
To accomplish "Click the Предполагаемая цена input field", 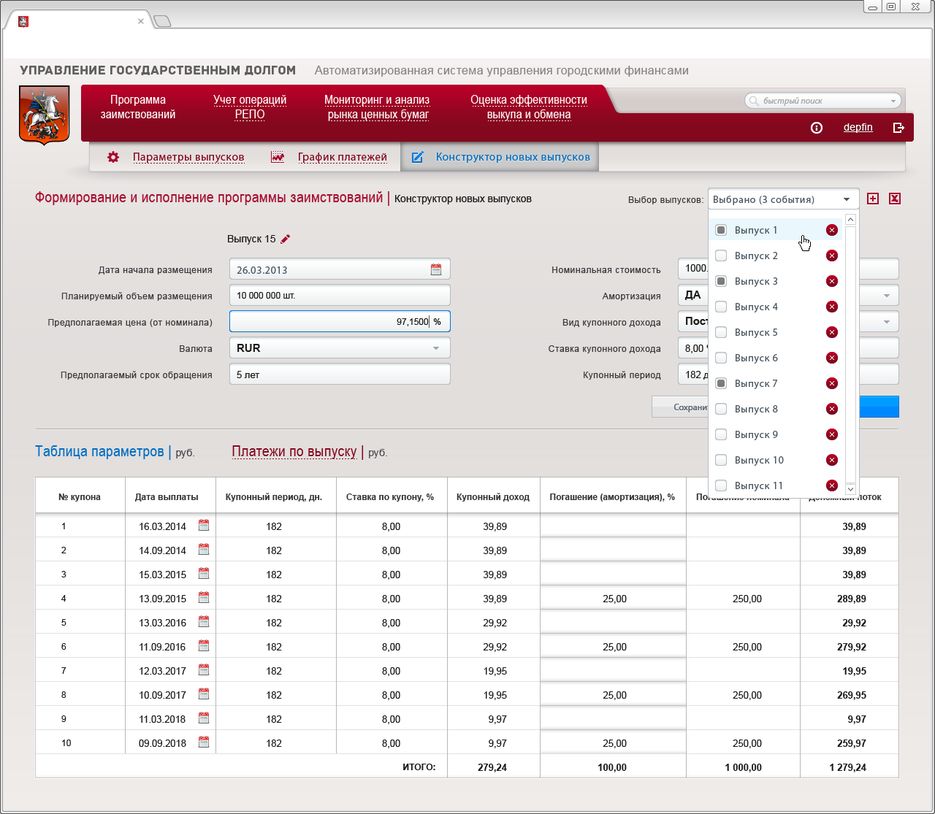I will click(339, 321).
